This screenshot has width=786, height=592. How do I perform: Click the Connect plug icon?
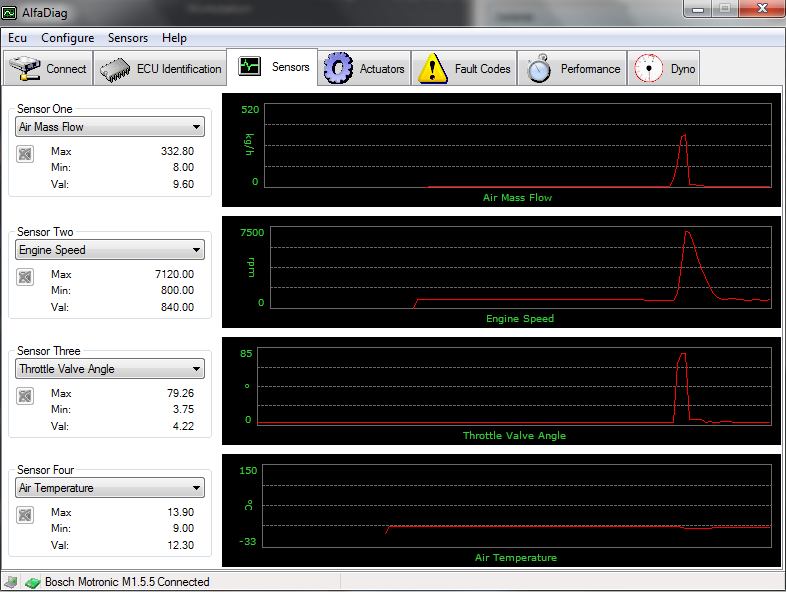pyautogui.click(x=25, y=69)
